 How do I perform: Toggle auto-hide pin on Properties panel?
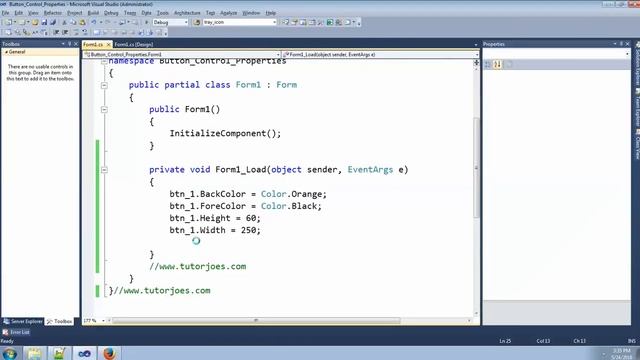[622, 44]
